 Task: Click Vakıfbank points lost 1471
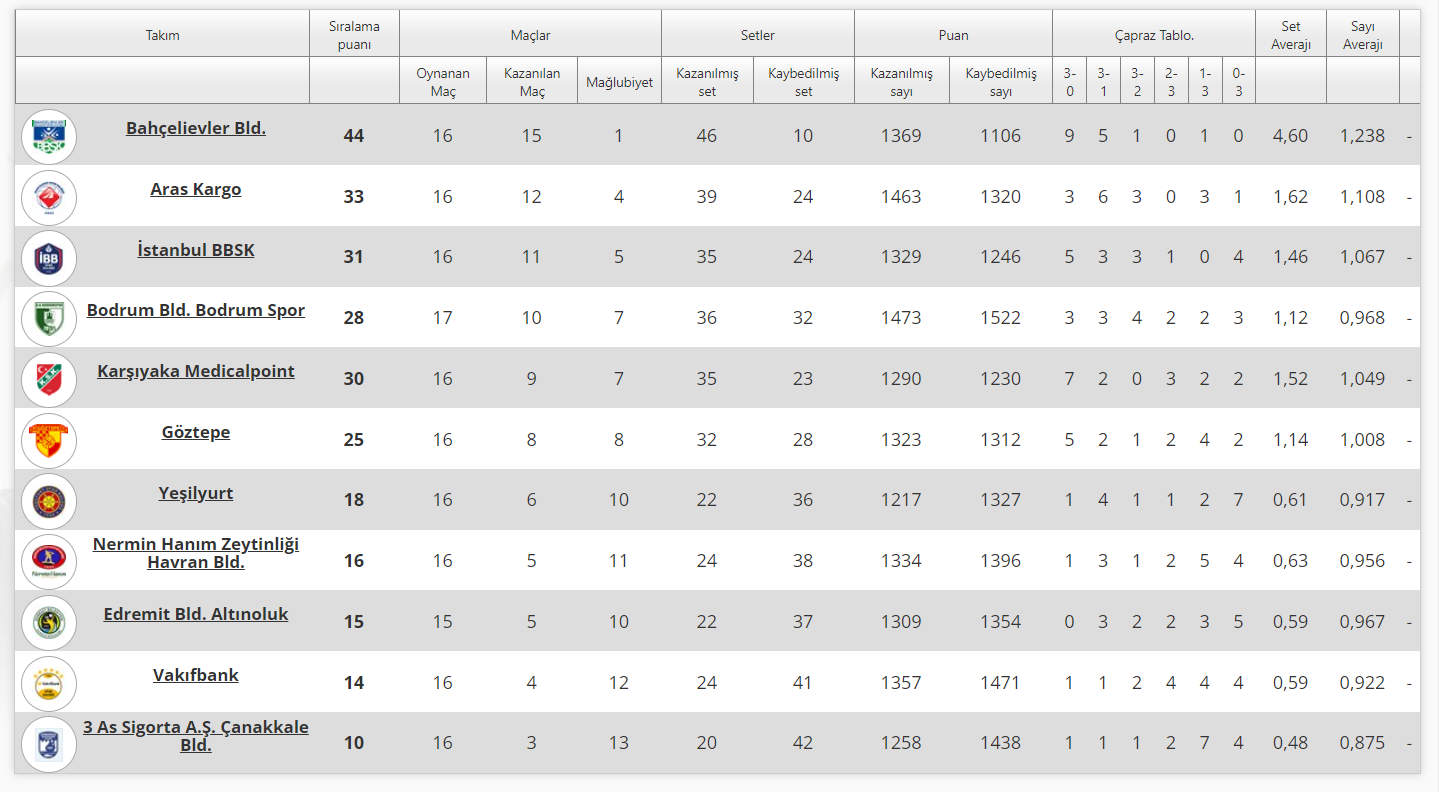(1000, 683)
